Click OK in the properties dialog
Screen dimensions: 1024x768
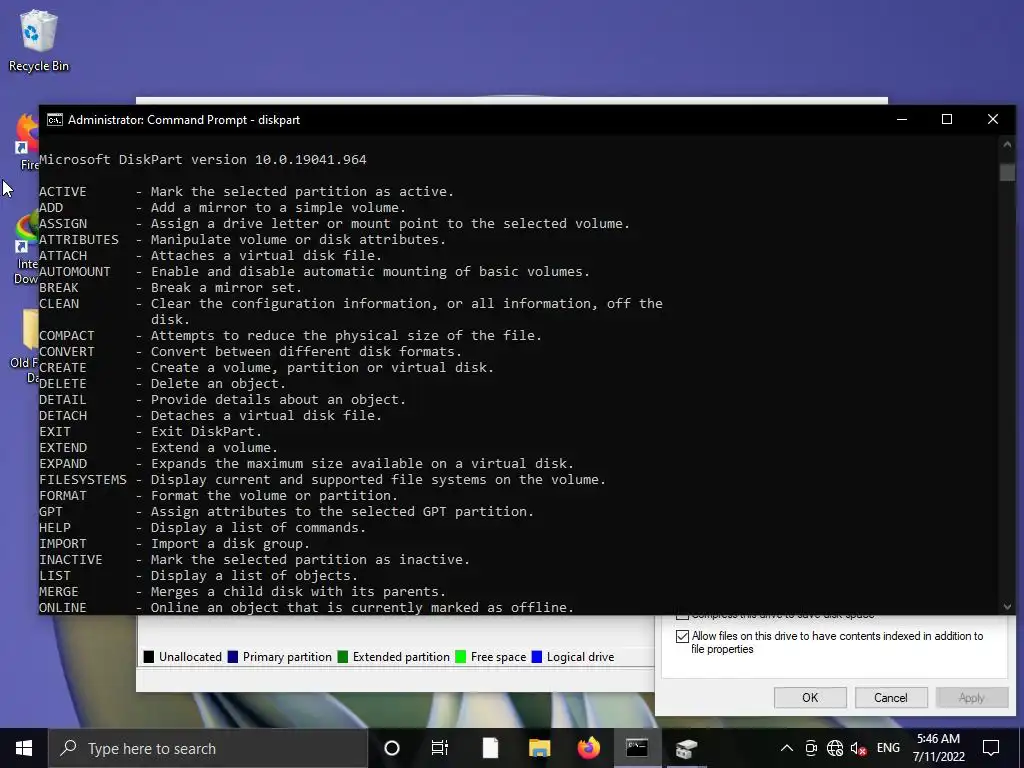(810, 697)
